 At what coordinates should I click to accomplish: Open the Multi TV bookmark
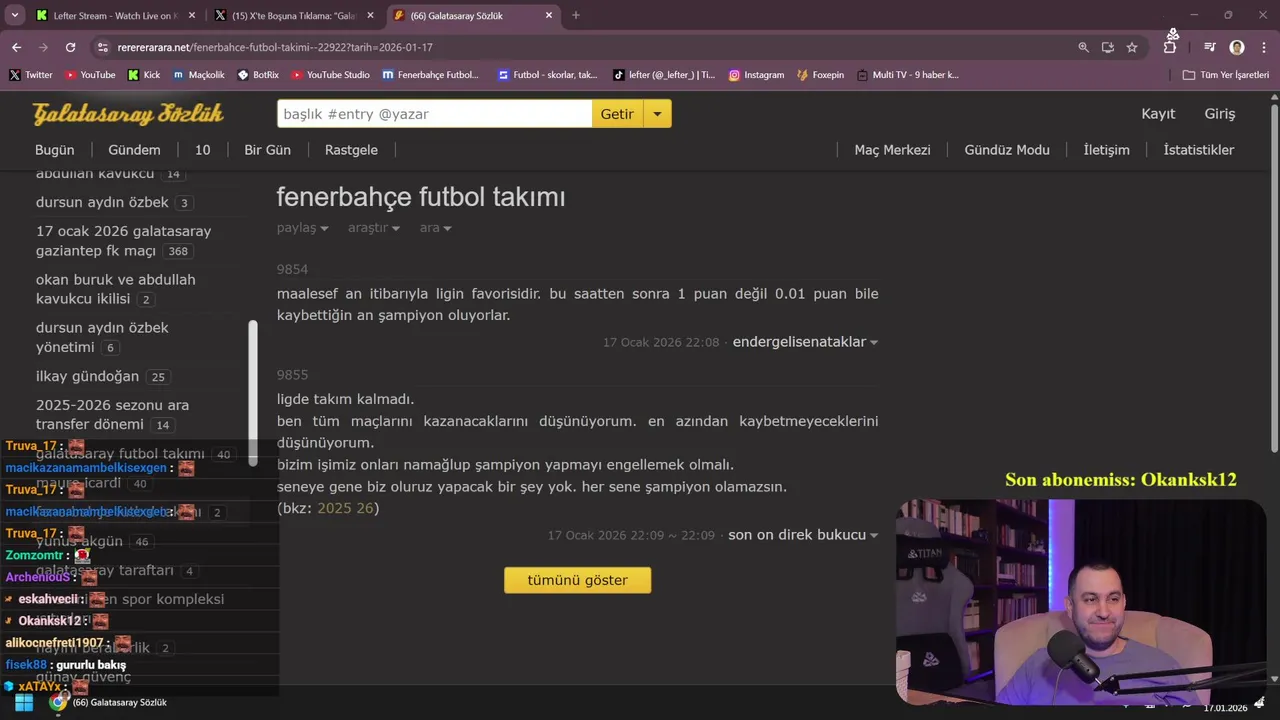908,75
